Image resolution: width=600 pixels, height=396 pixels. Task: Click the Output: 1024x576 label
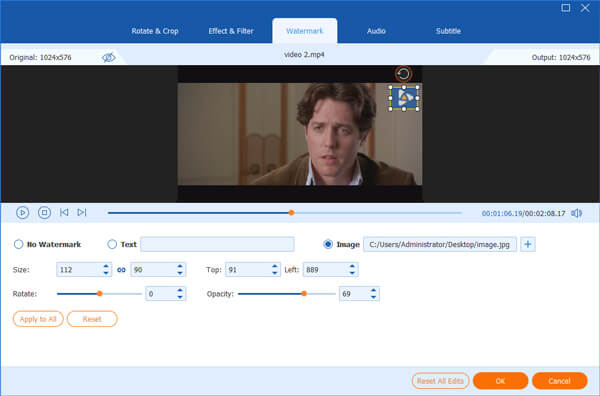point(561,57)
